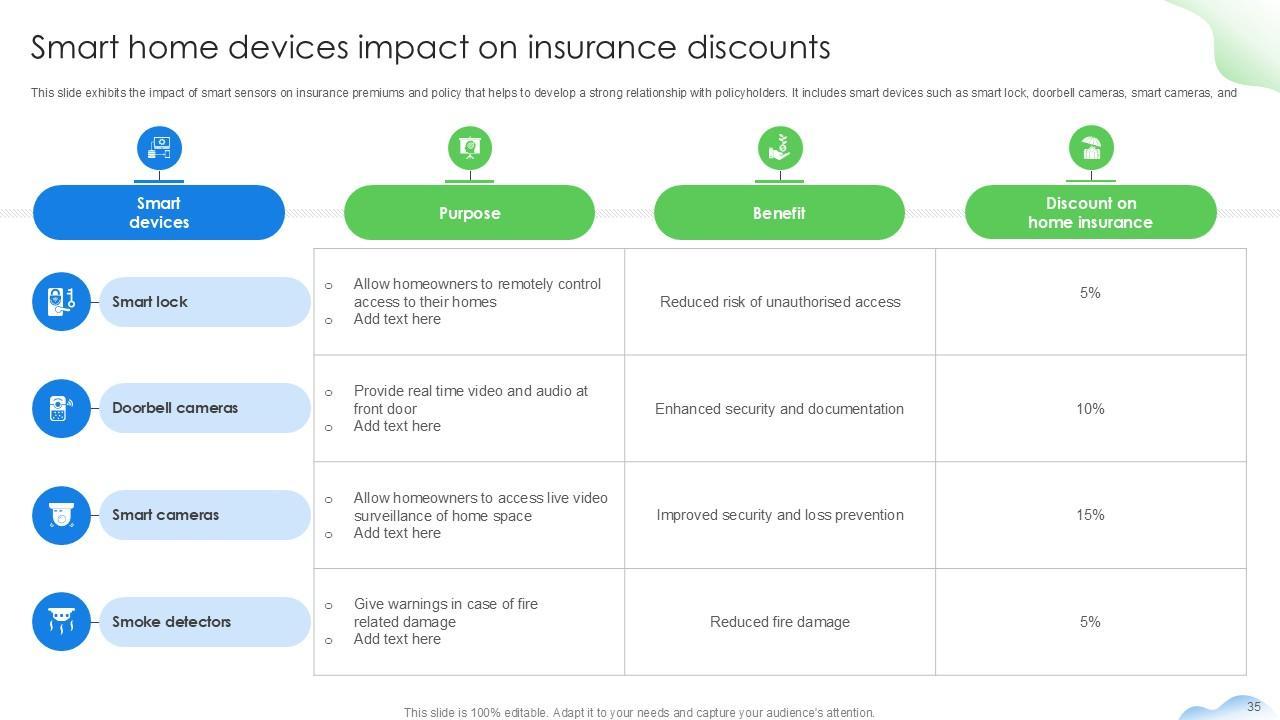Click the insurance umbrella icon
The width and height of the screenshot is (1280, 720).
(1090, 148)
